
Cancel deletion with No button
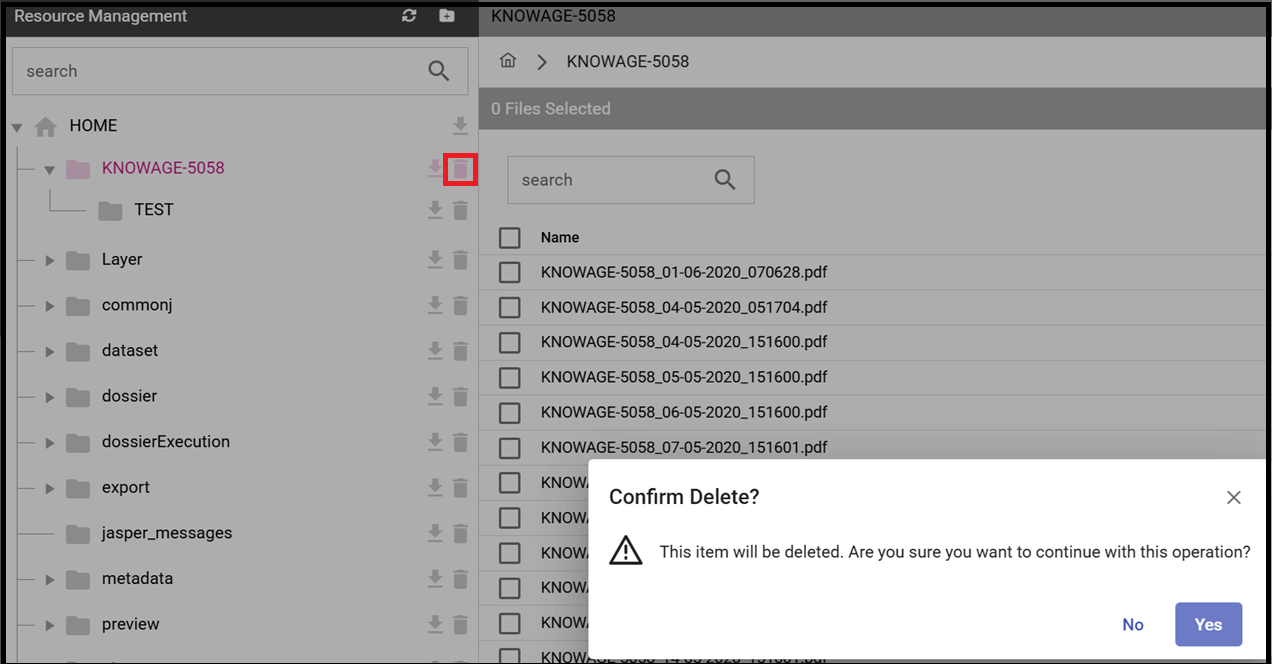click(1133, 624)
